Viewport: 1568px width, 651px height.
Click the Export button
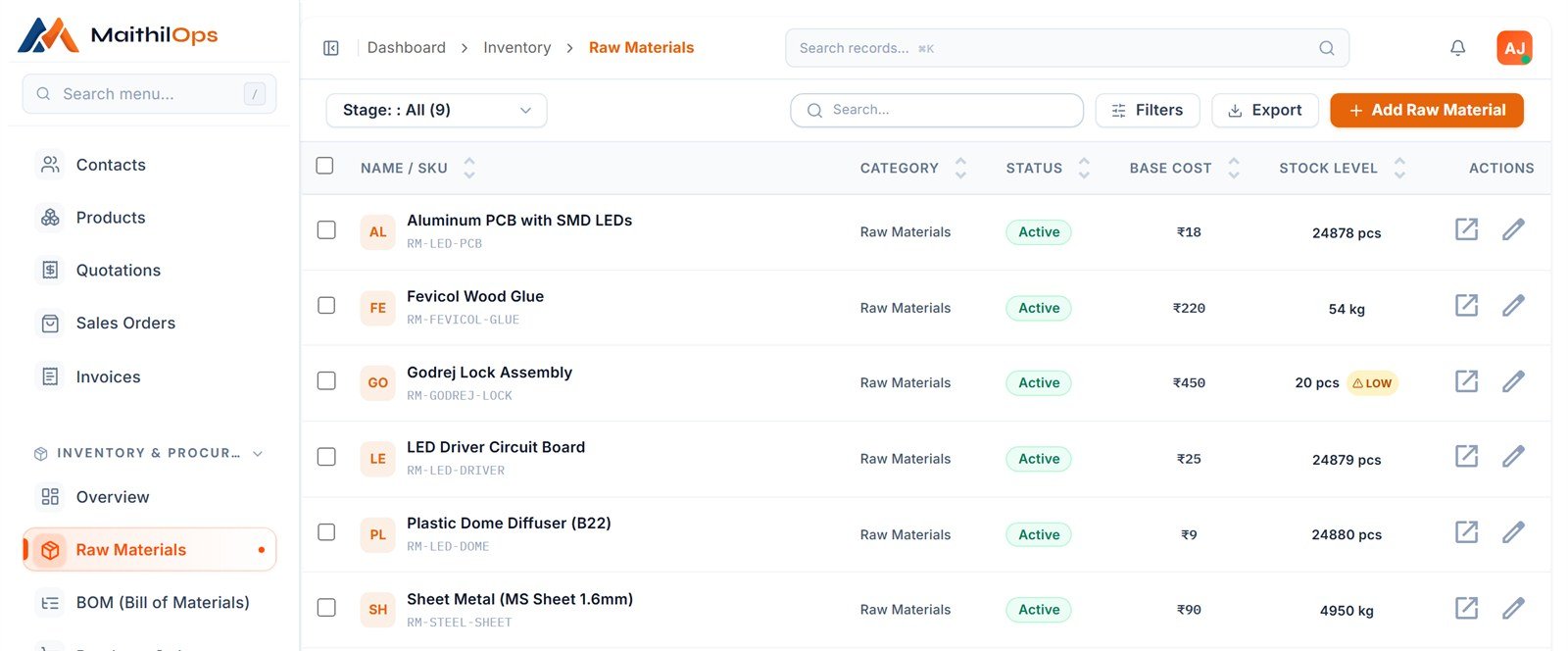pyautogui.click(x=1265, y=110)
